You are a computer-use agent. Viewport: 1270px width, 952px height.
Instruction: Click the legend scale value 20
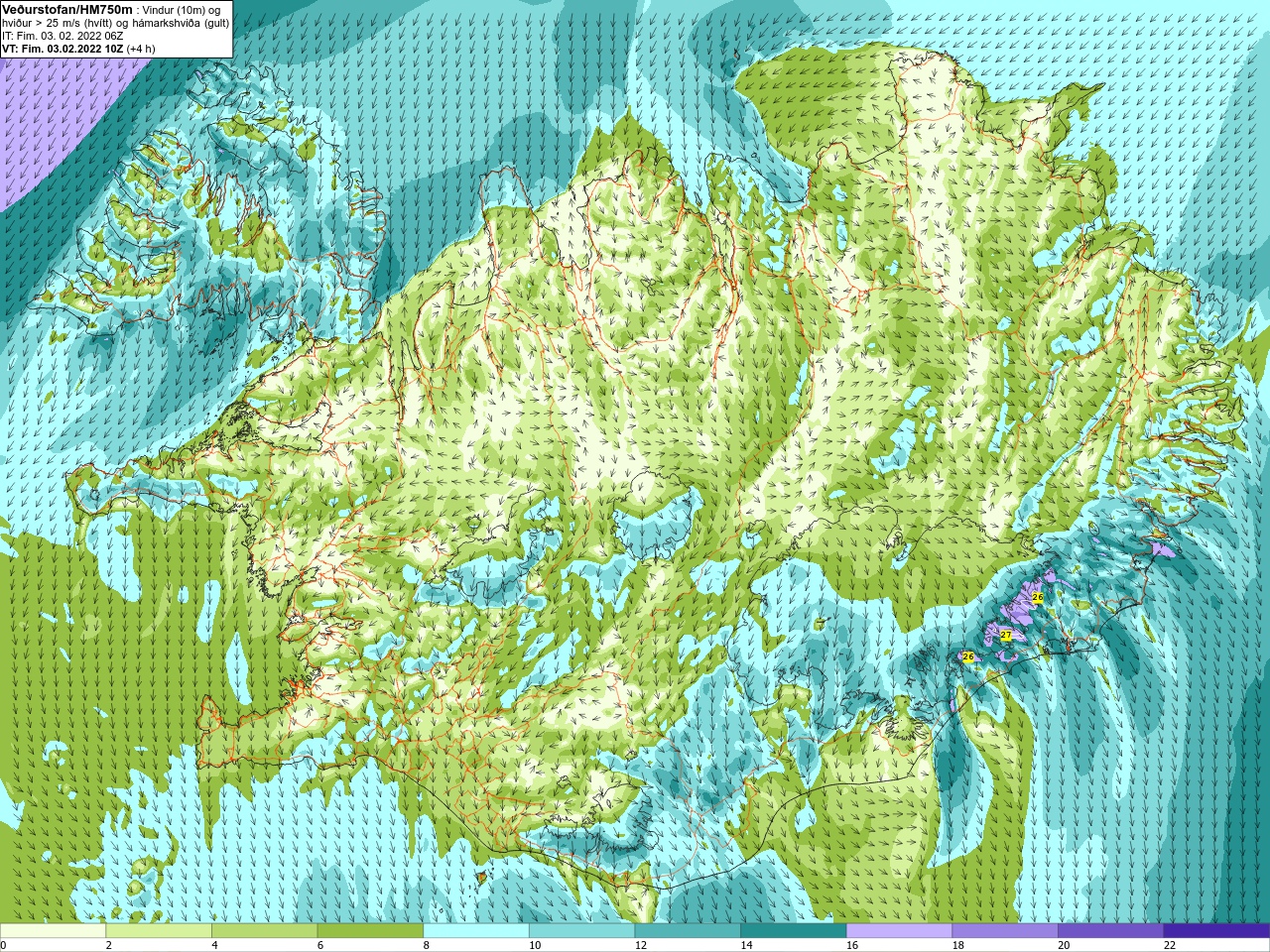[x=1064, y=945]
